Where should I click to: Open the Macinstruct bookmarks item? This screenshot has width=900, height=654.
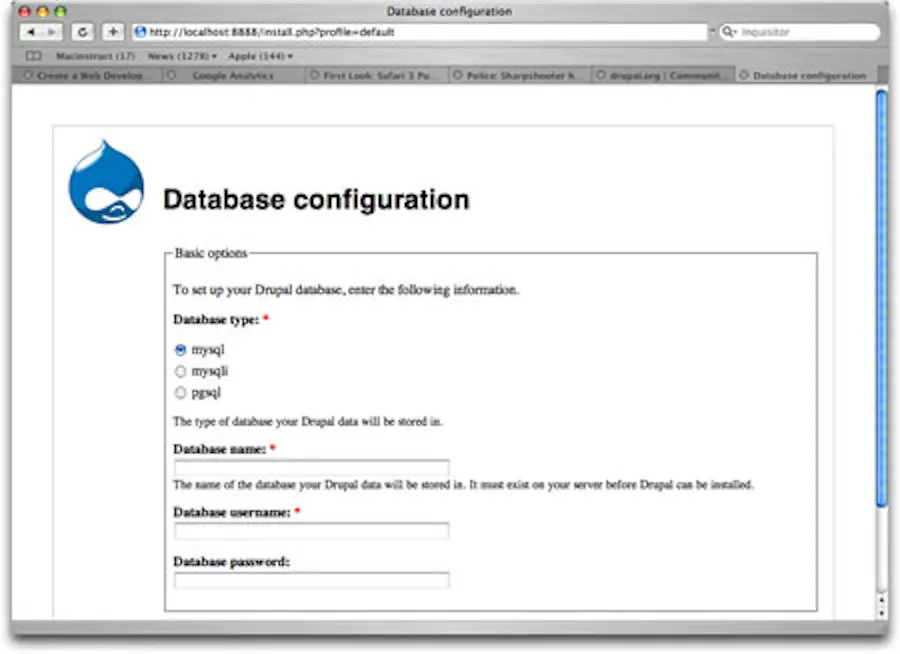pyautogui.click(x=95, y=56)
